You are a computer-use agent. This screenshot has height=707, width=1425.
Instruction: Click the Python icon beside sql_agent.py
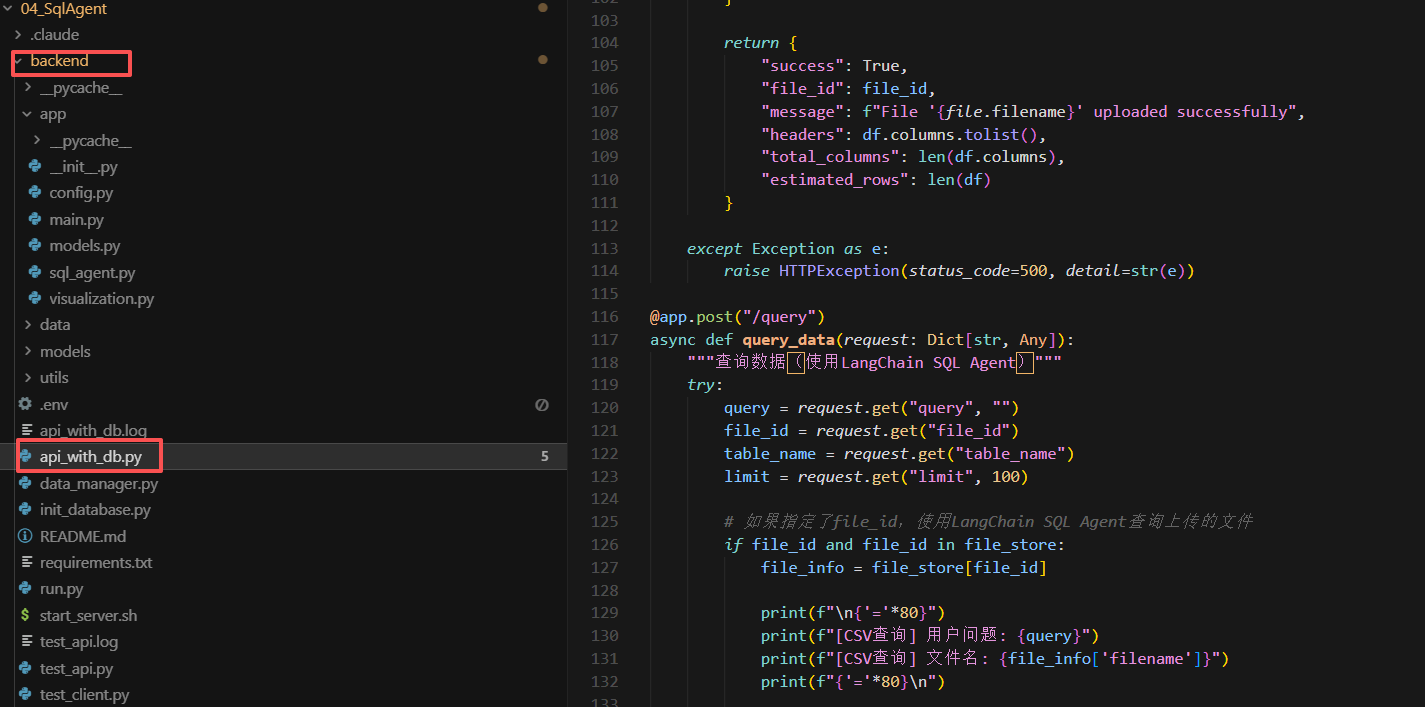coord(35,273)
